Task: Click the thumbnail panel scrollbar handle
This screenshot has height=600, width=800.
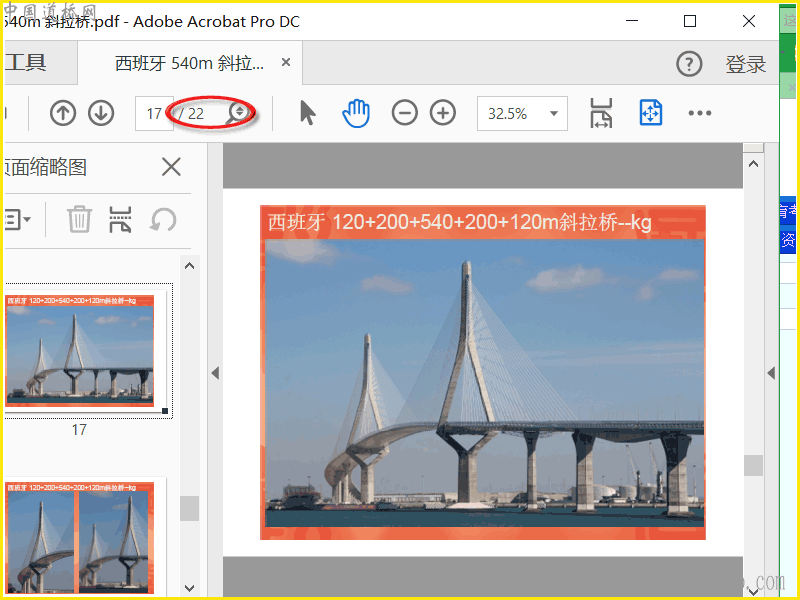Action: (x=189, y=508)
